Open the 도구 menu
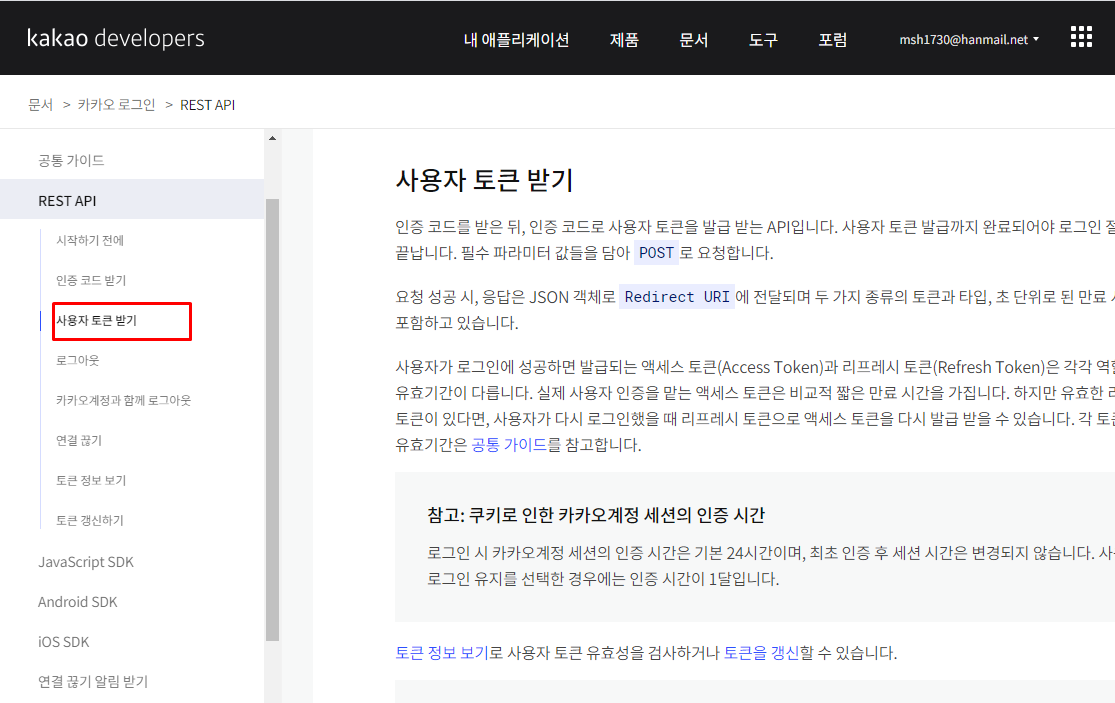The image size is (1115, 703). tap(763, 40)
